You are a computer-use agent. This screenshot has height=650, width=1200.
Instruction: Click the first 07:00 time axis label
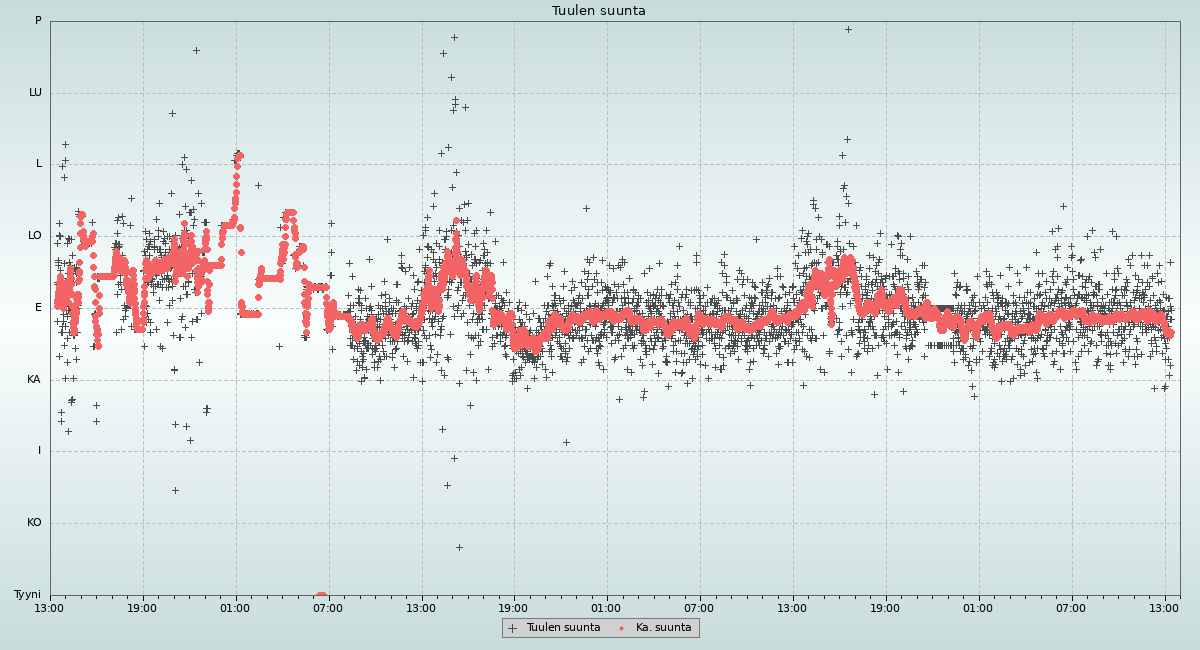point(328,607)
